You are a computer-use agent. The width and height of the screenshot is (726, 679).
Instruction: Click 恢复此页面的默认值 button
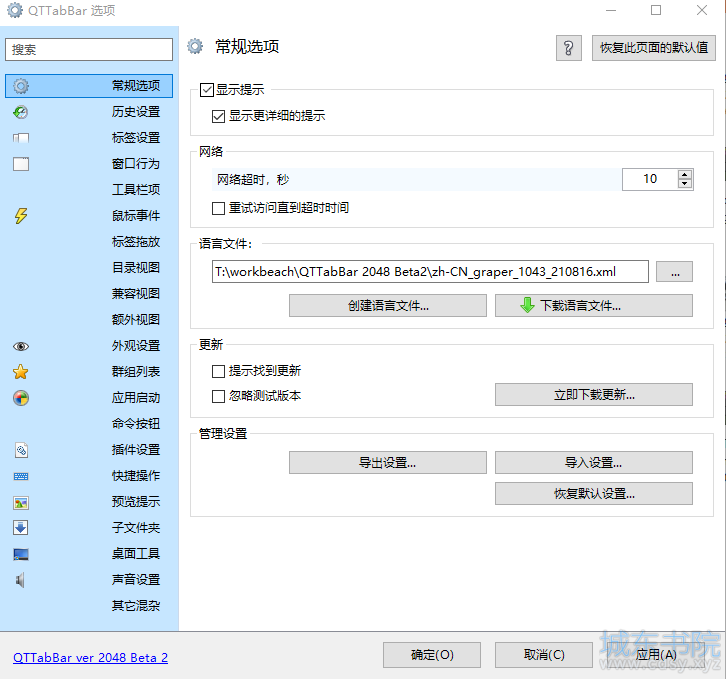pyautogui.click(x=654, y=48)
